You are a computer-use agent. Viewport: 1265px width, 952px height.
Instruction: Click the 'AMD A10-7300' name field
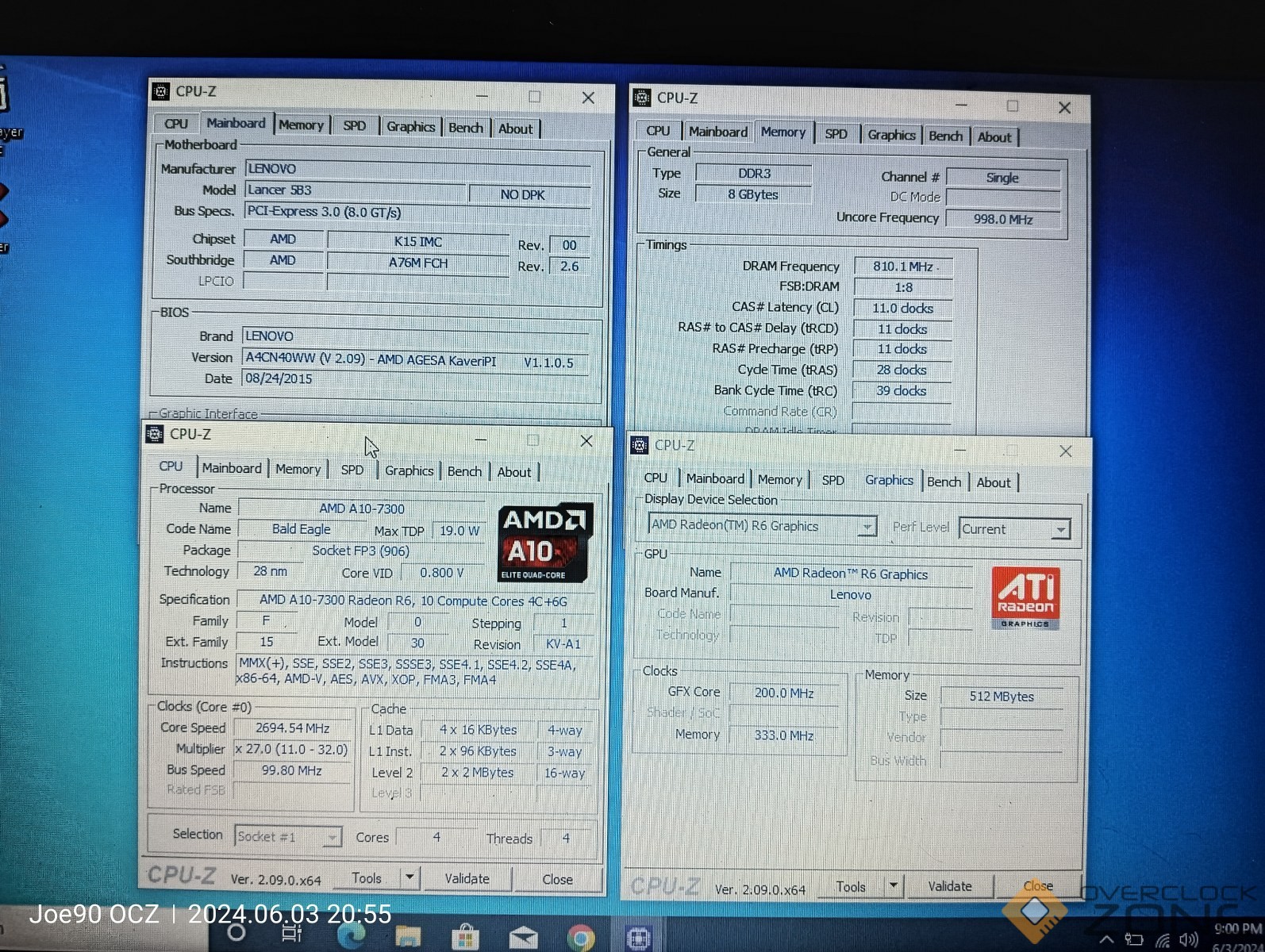point(361,509)
